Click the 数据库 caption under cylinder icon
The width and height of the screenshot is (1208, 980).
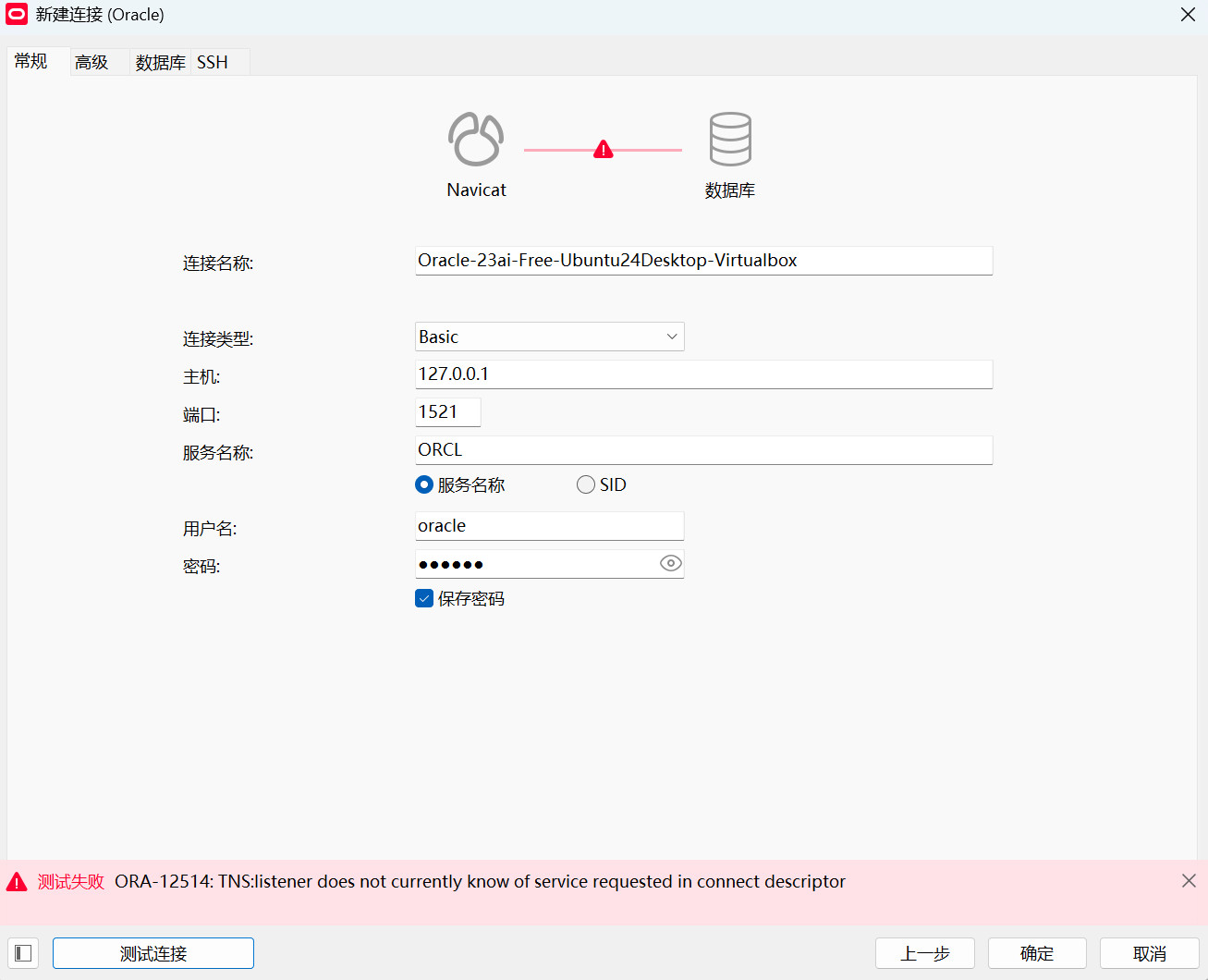730,190
